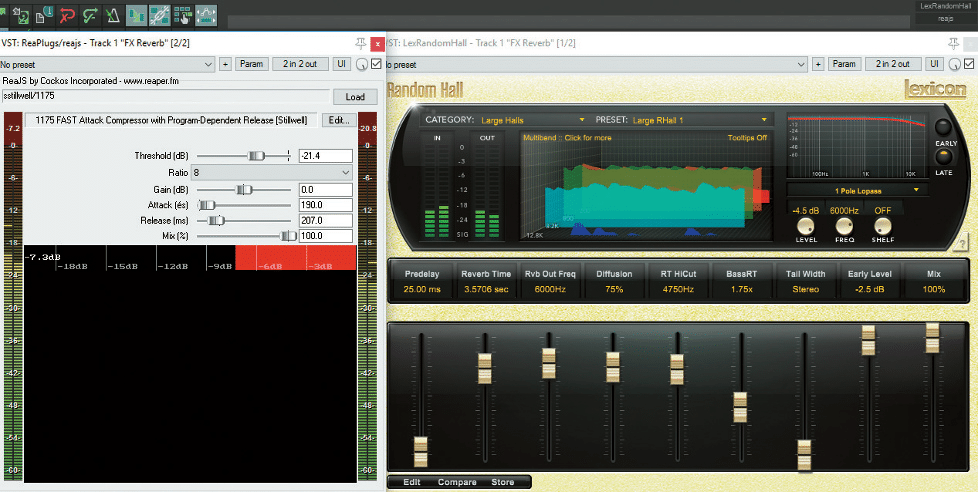Screen dimensions: 978x492
Task: Click the Threshold value field -21.4
Action: [x=326, y=156]
